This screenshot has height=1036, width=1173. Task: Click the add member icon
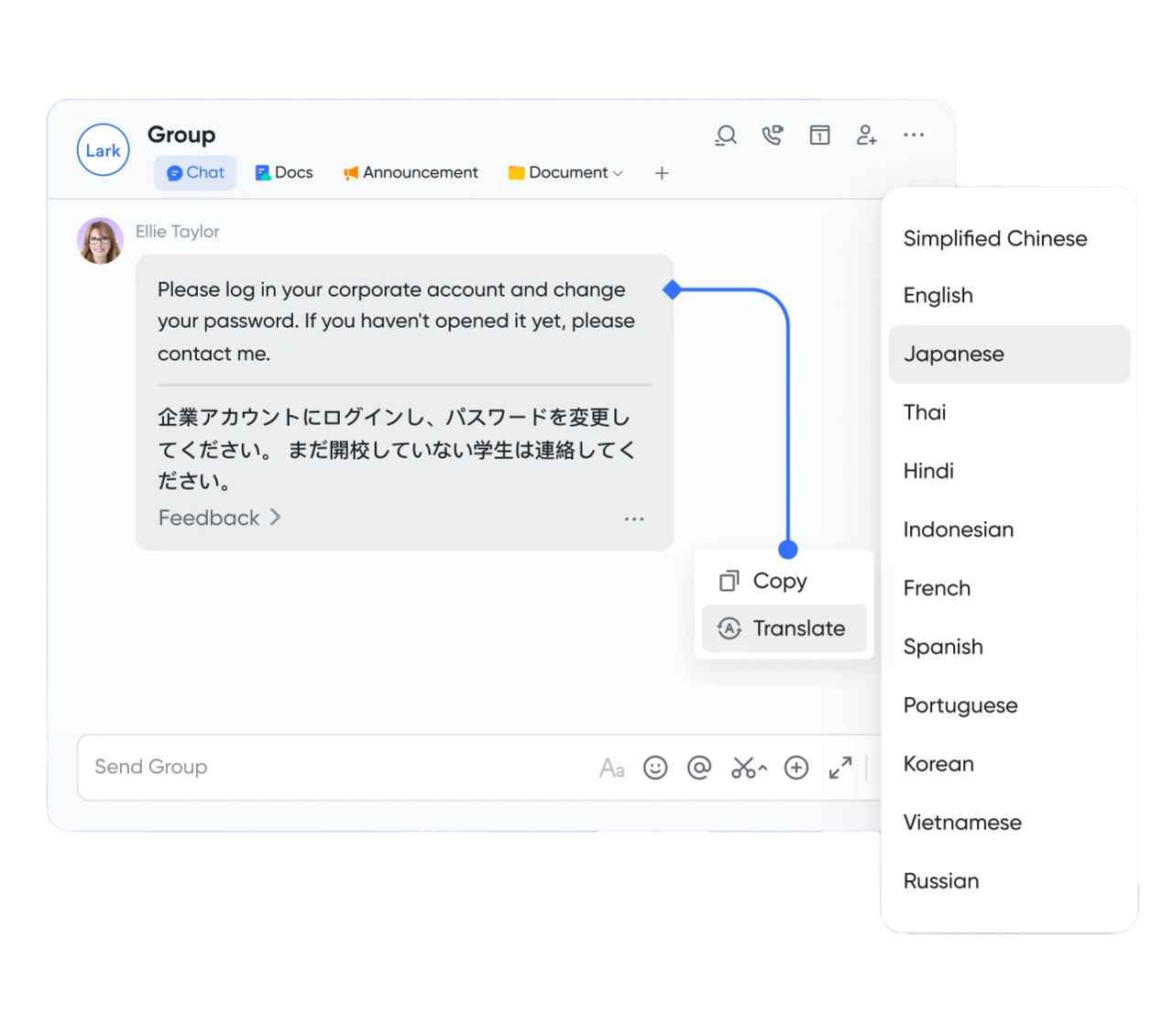(866, 136)
